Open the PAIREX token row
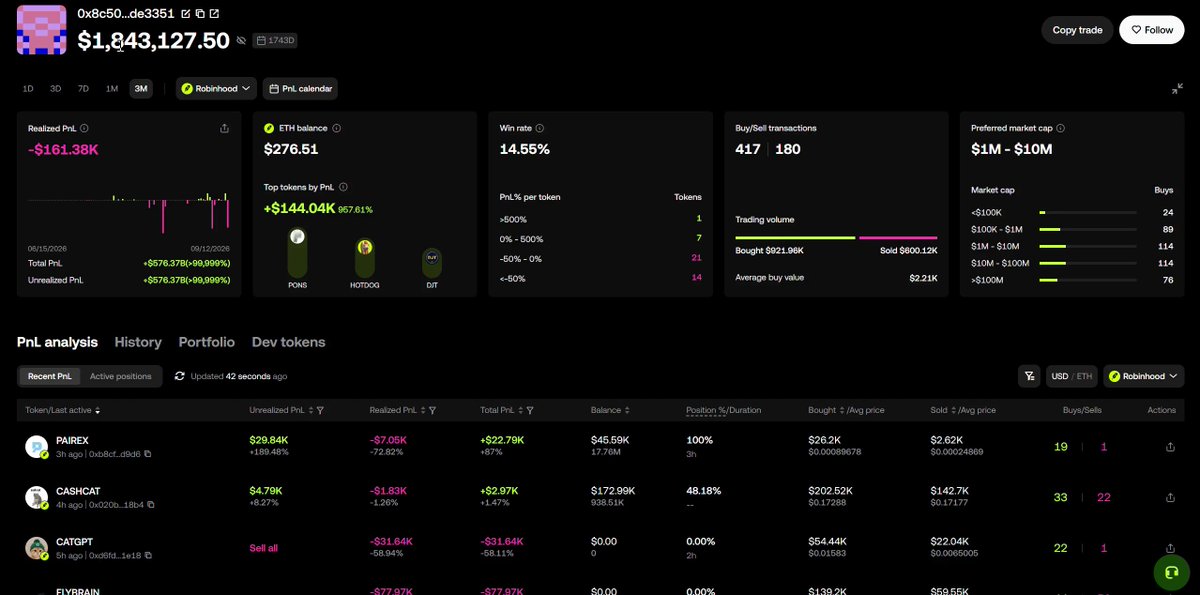 pos(600,446)
